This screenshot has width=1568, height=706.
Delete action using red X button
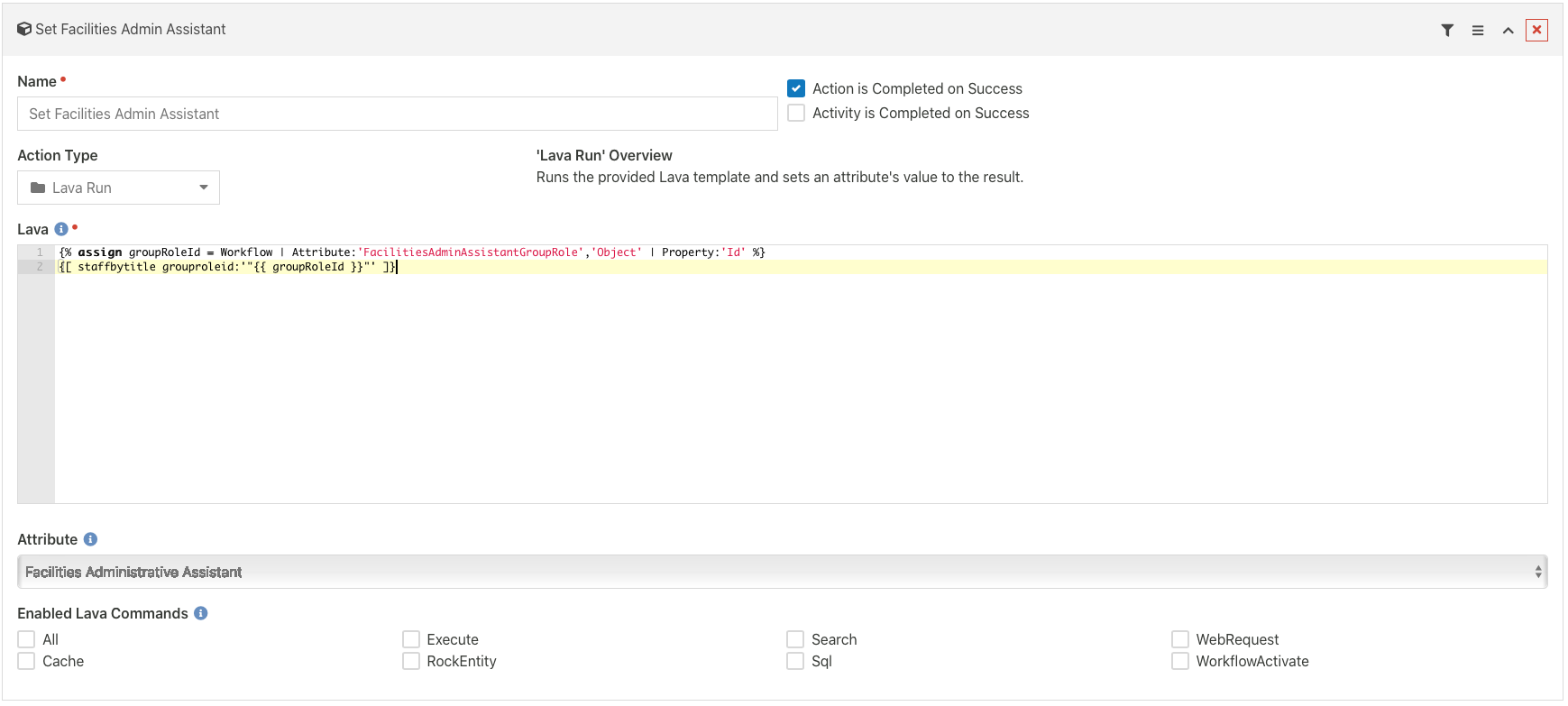point(1536,30)
